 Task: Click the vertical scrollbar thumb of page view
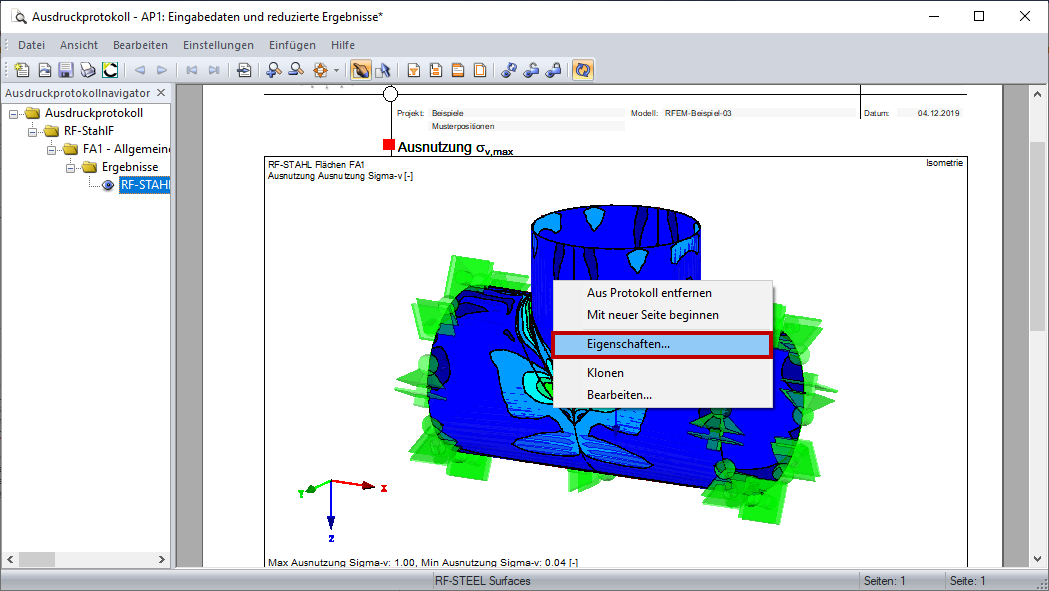pyautogui.click(x=1038, y=236)
